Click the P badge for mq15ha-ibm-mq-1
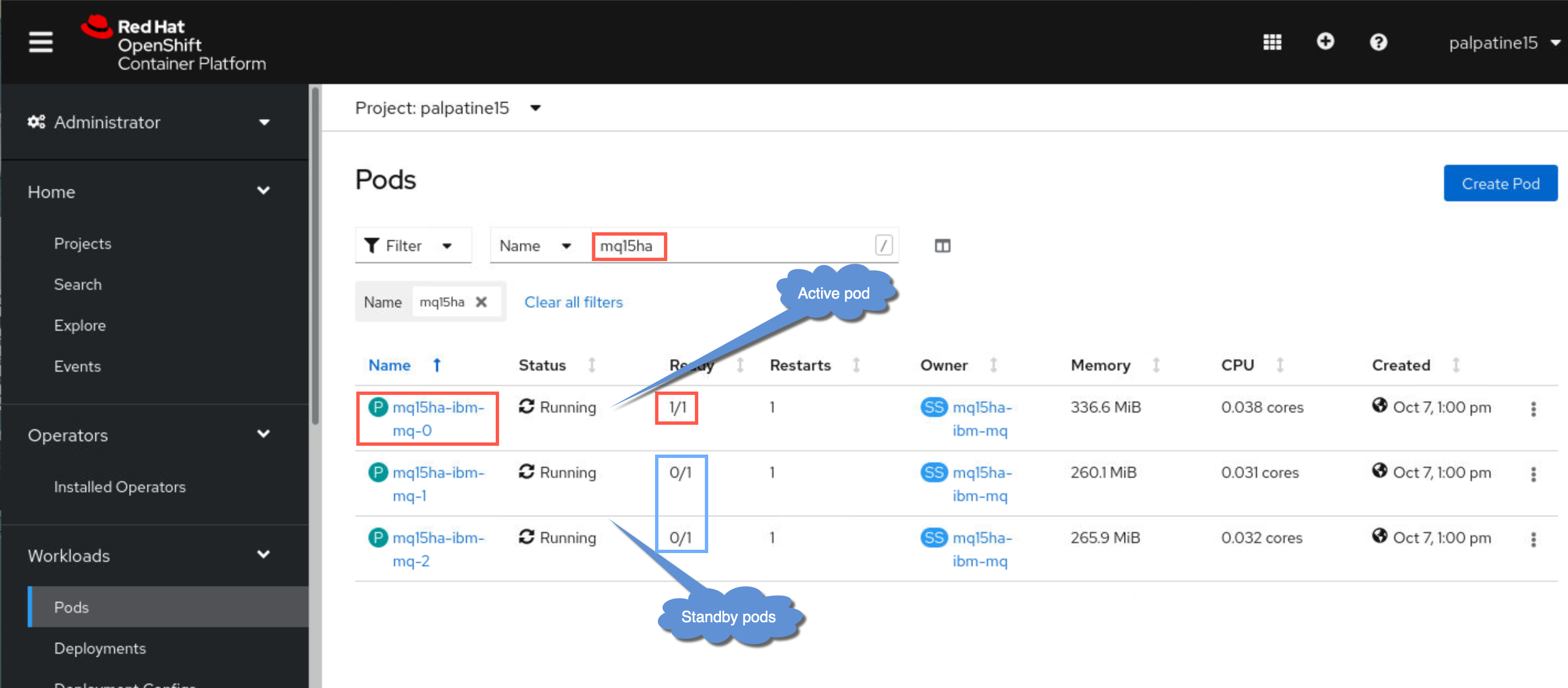The width and height of the screenshot is (1568, 688). [x=378, y=472]
